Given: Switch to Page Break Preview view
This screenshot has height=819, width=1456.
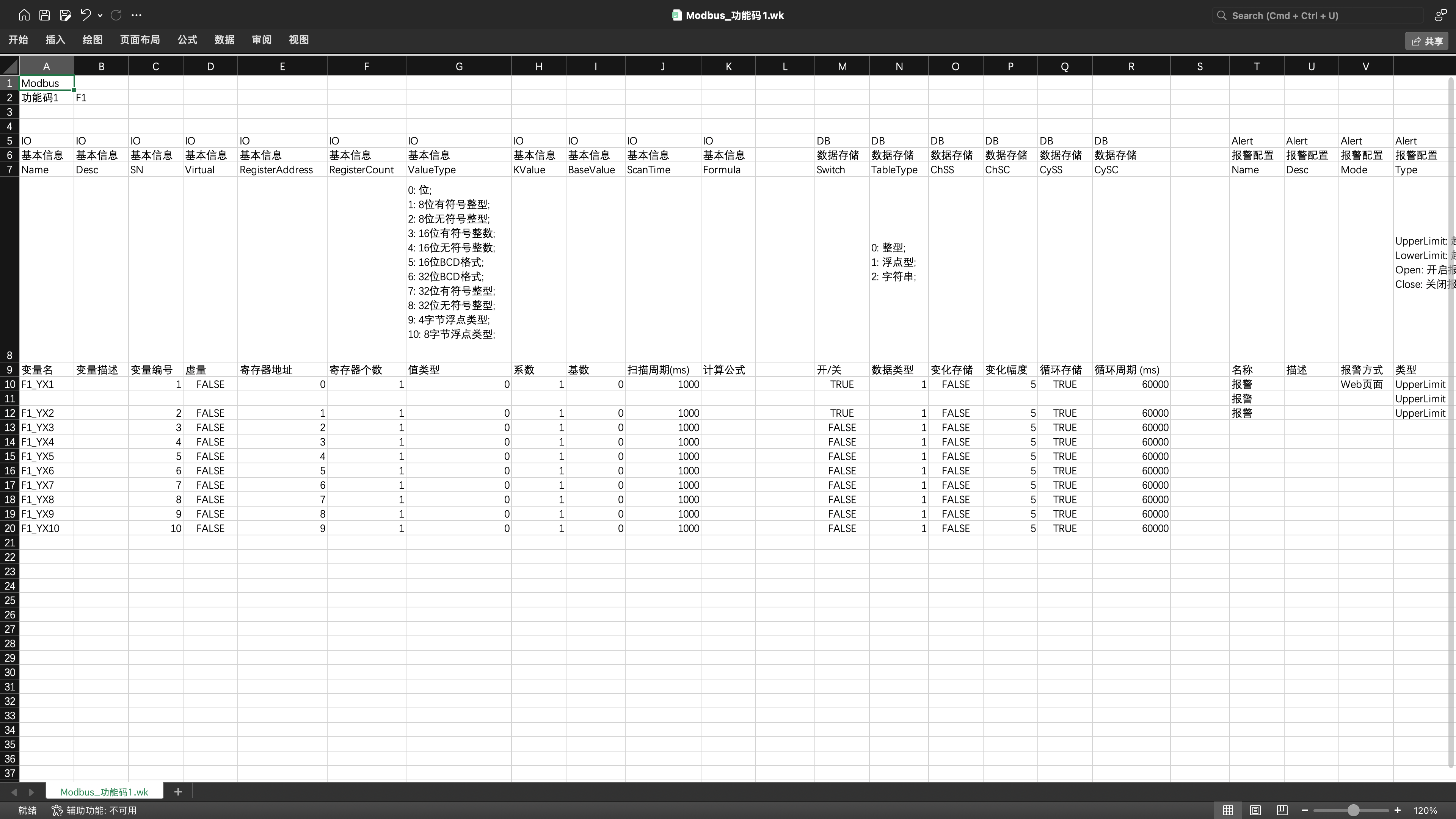Looking at the screenshot, I should [x=1282, y=810].
